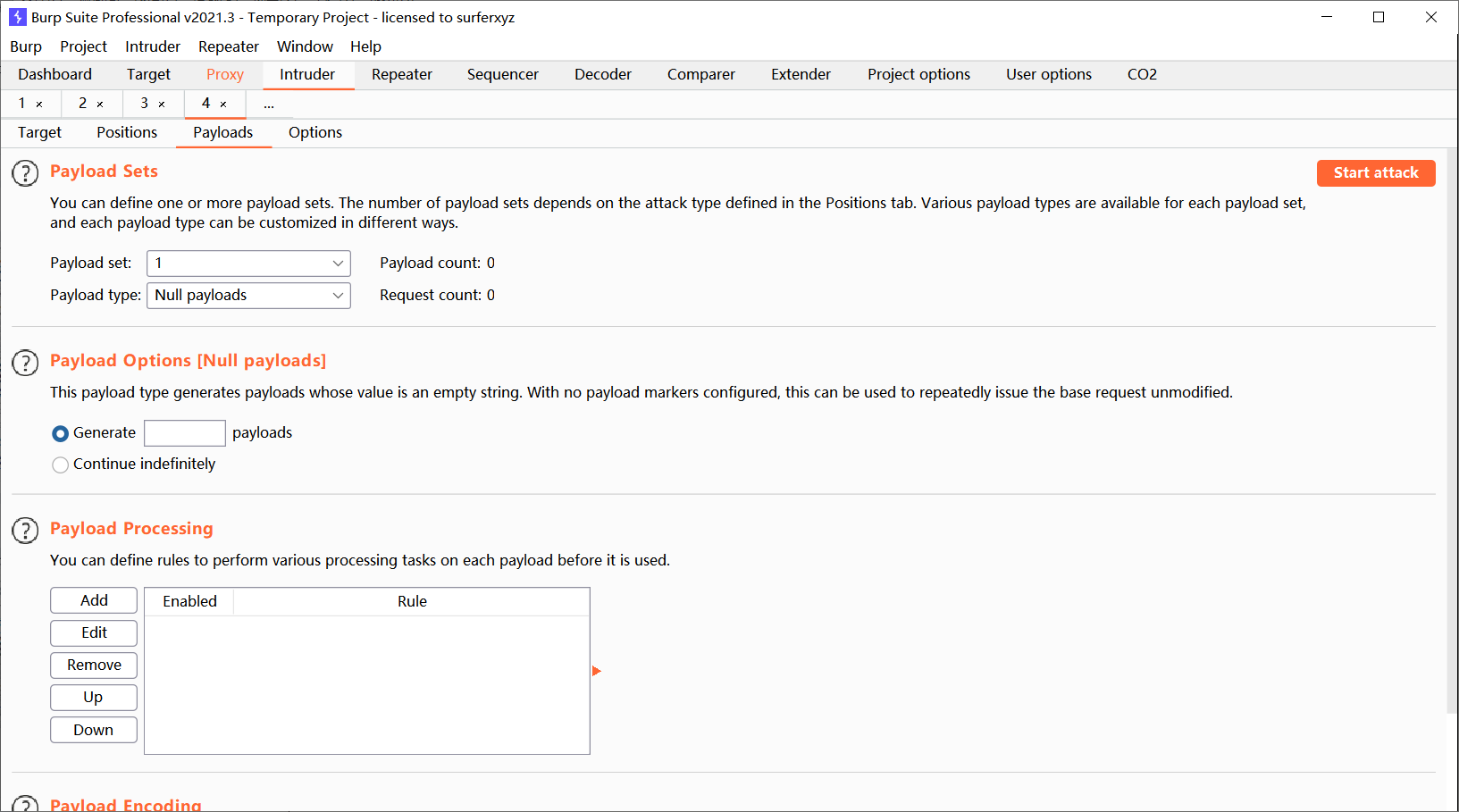Switch to the Comparer tab
Image resolution: width=1459 pixels, height=812 pixels.
[x=701, y=74]
